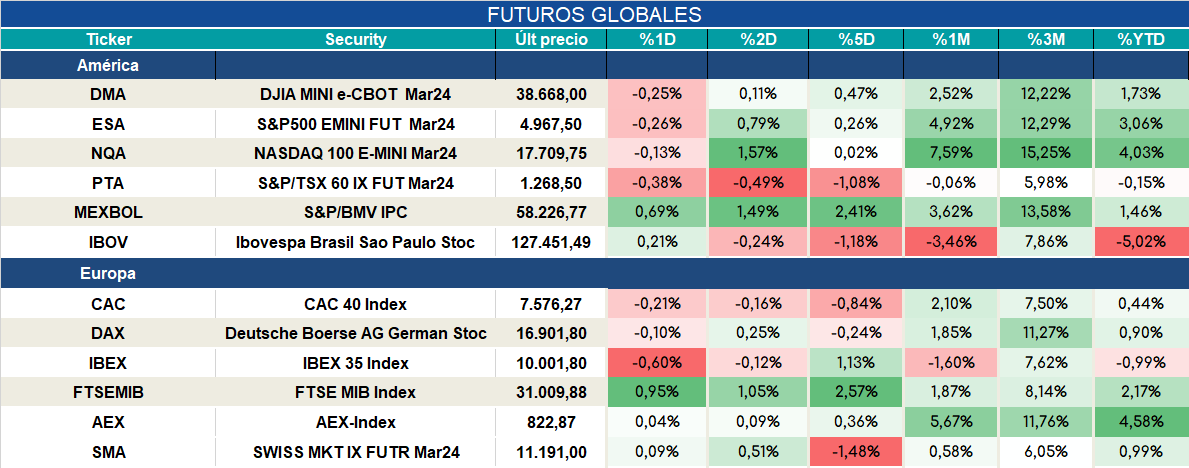The image size is (1189, 468).
Task: Click the Ticker column header
Action: 108,40
